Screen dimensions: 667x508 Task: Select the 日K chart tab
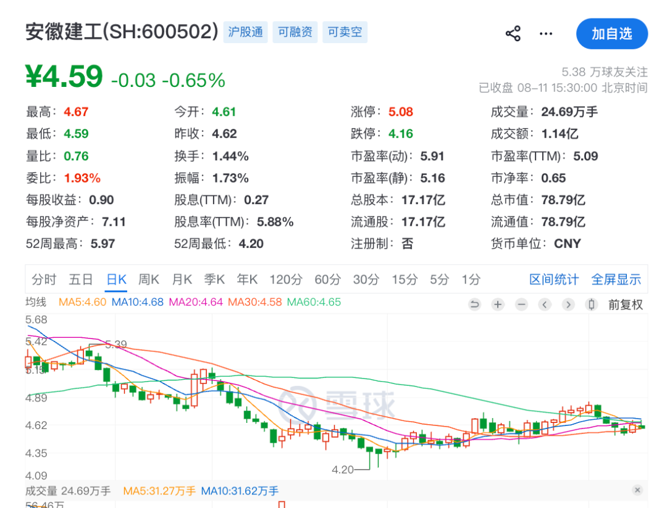116,280
